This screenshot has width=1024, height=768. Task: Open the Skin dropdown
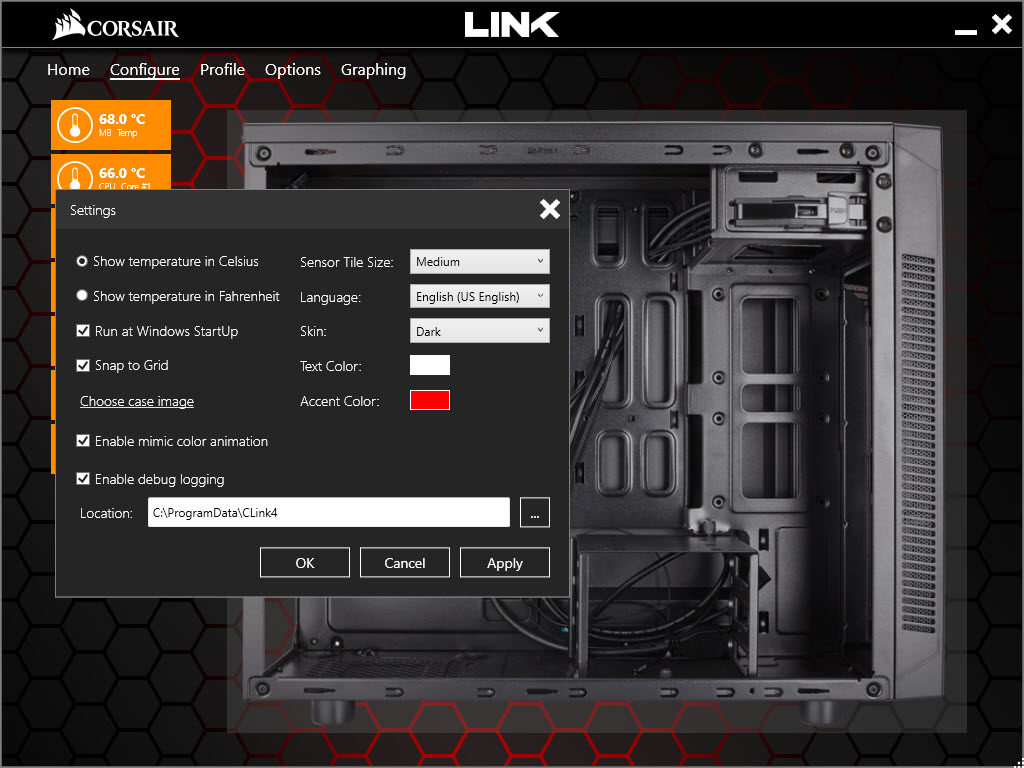pos(479,330)
